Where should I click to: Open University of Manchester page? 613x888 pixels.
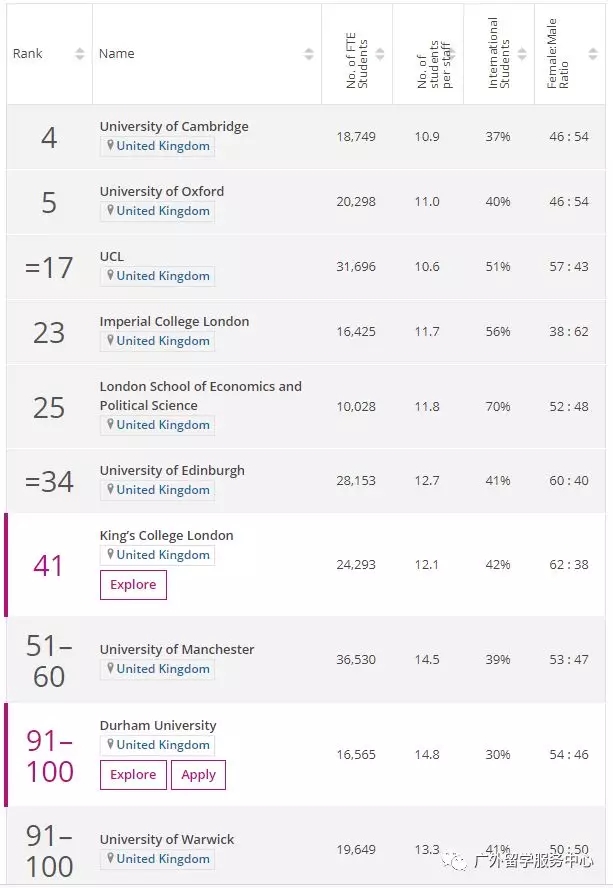tap(177, 650)
